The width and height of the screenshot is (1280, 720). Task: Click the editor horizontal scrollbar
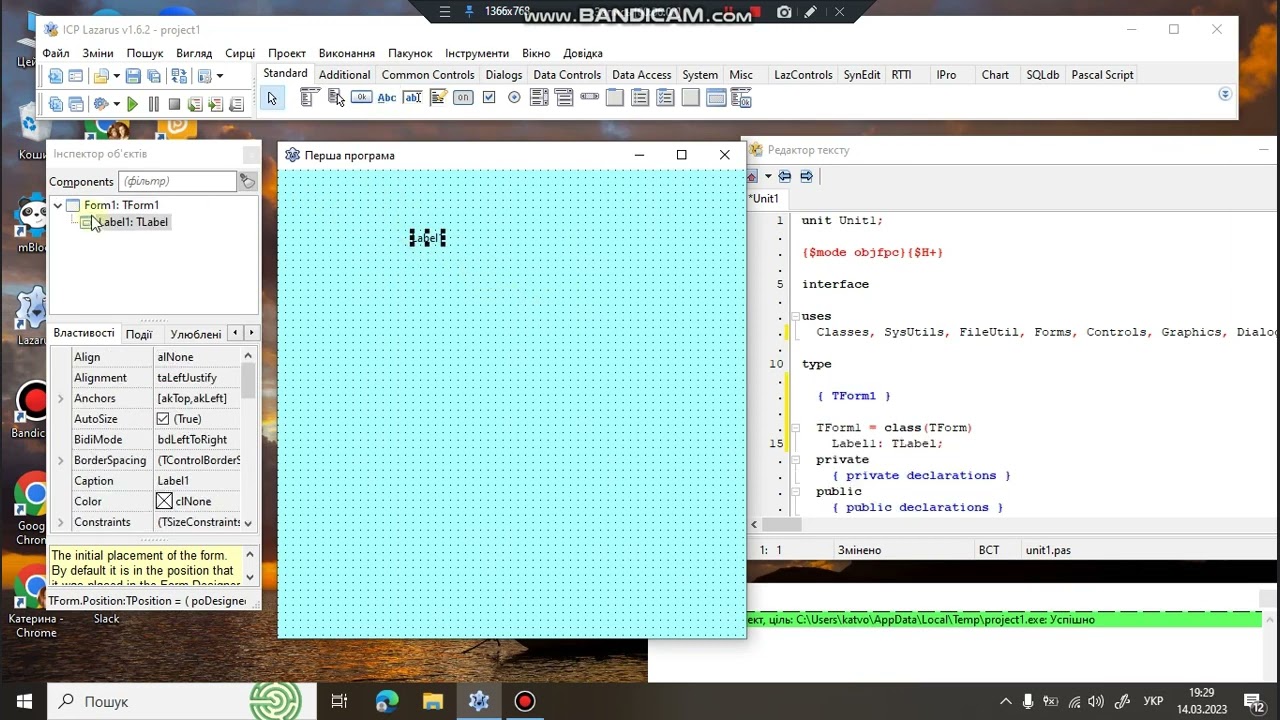[1012, 523]
